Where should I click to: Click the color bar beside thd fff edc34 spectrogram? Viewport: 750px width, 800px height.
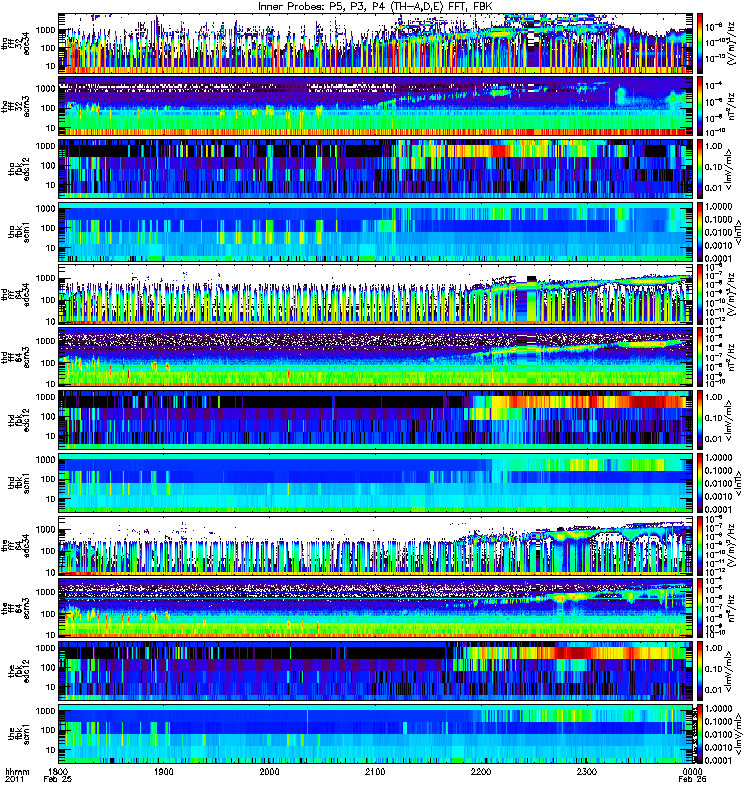tap(699, 294)
